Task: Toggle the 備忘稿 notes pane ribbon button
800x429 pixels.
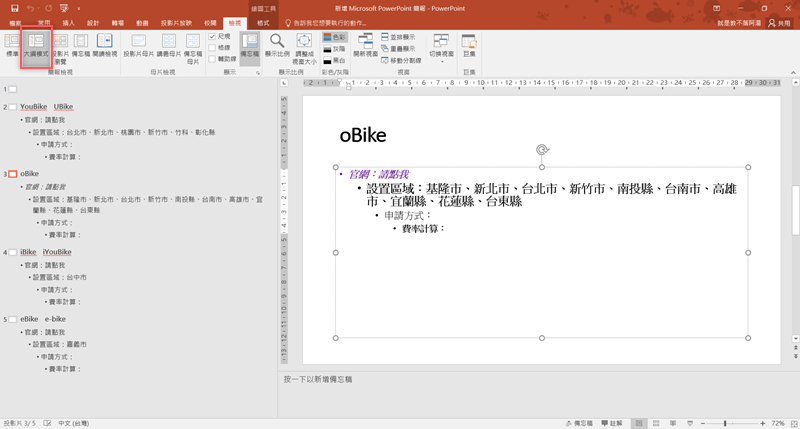Action: point(250,46)
